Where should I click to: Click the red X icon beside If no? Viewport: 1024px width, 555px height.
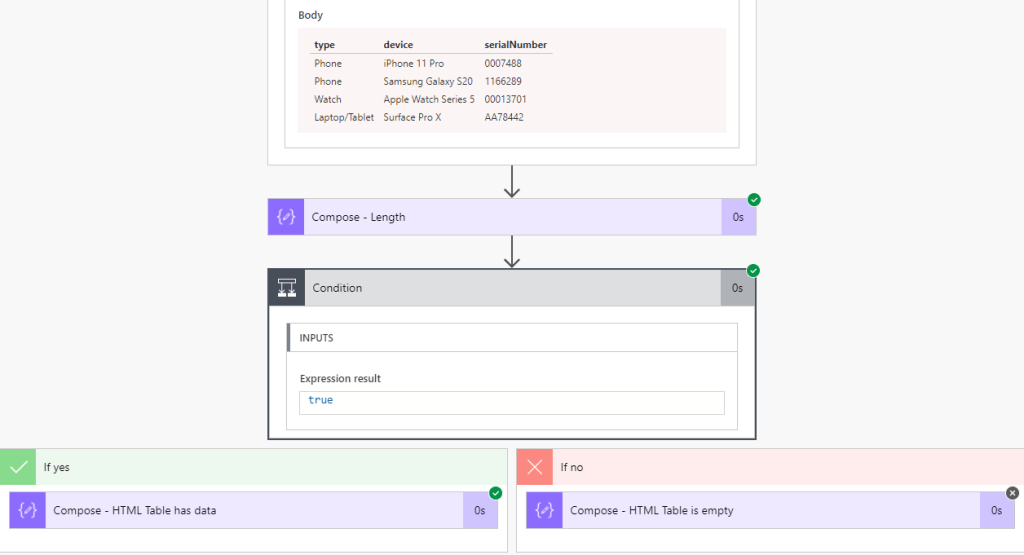coord(534,466)
